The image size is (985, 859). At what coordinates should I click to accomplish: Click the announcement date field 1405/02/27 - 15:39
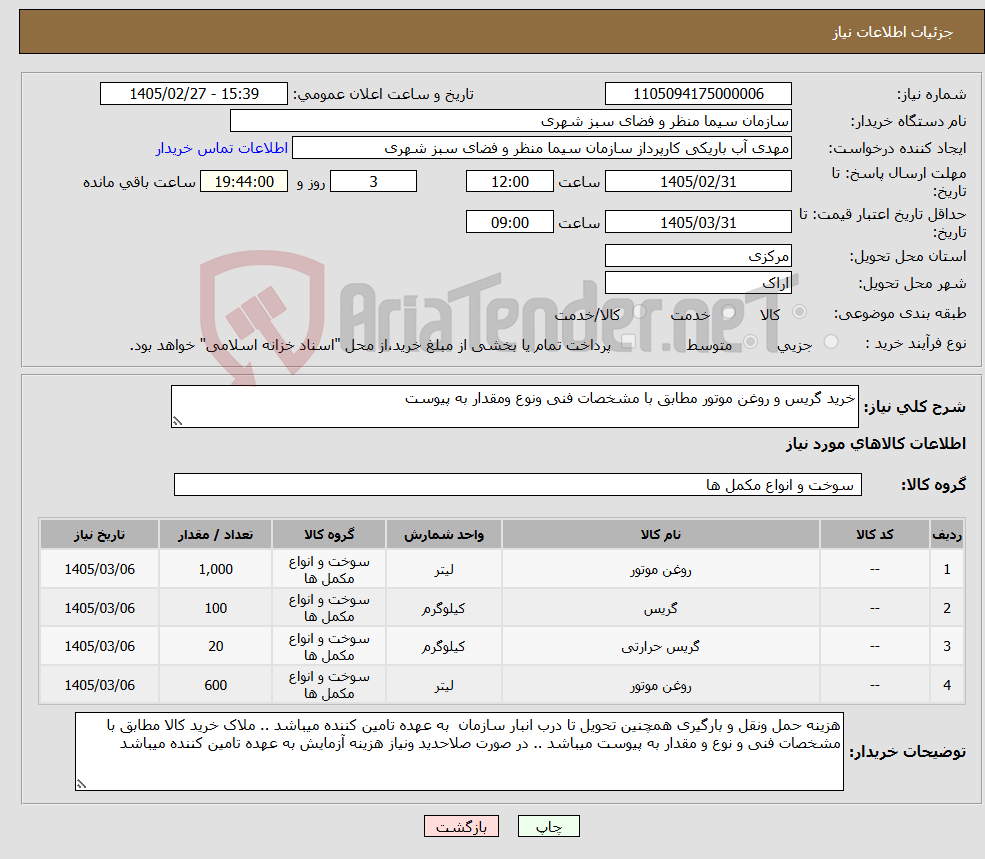193,94
